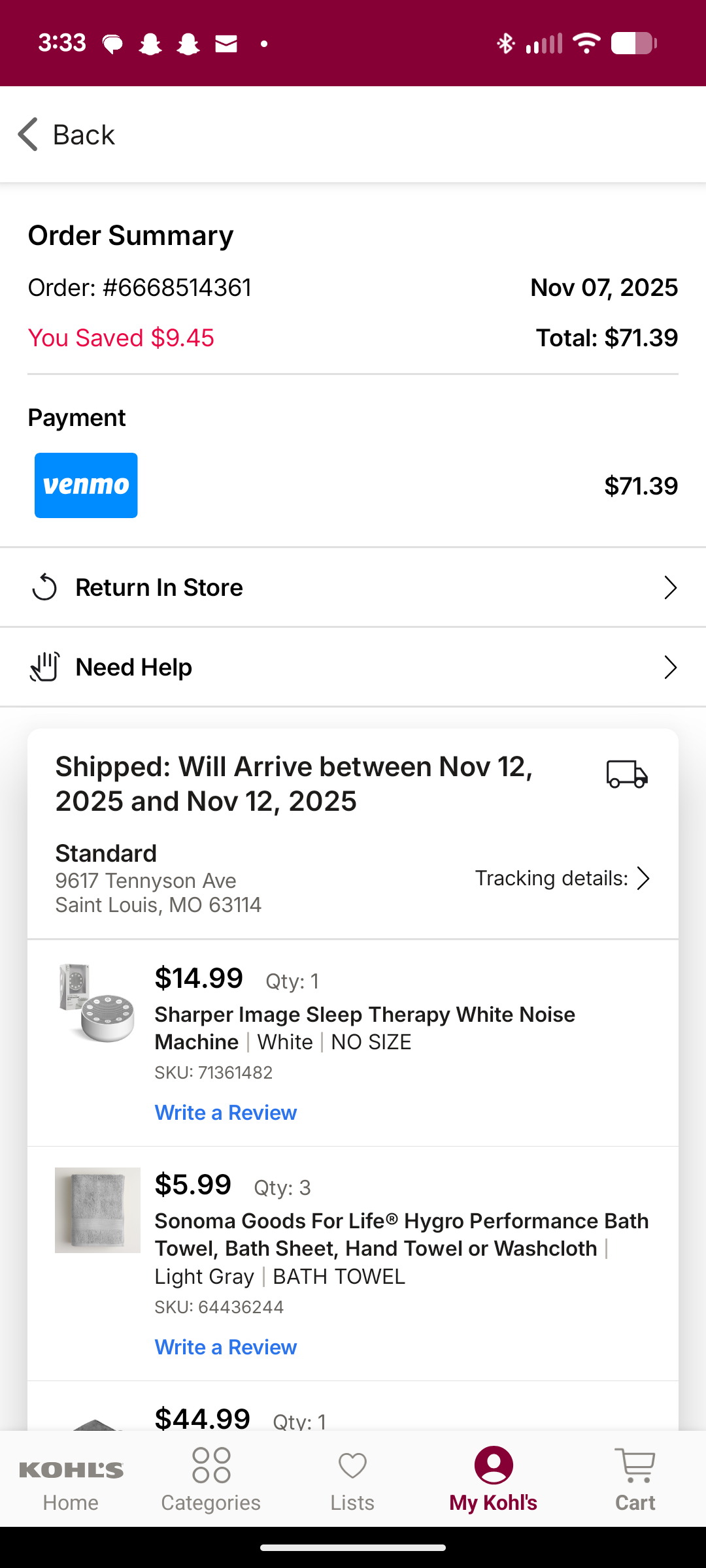Screen dimensions: 706x1568
Task: Select the My Kohl's profile icon
Action: (494, 1465)
